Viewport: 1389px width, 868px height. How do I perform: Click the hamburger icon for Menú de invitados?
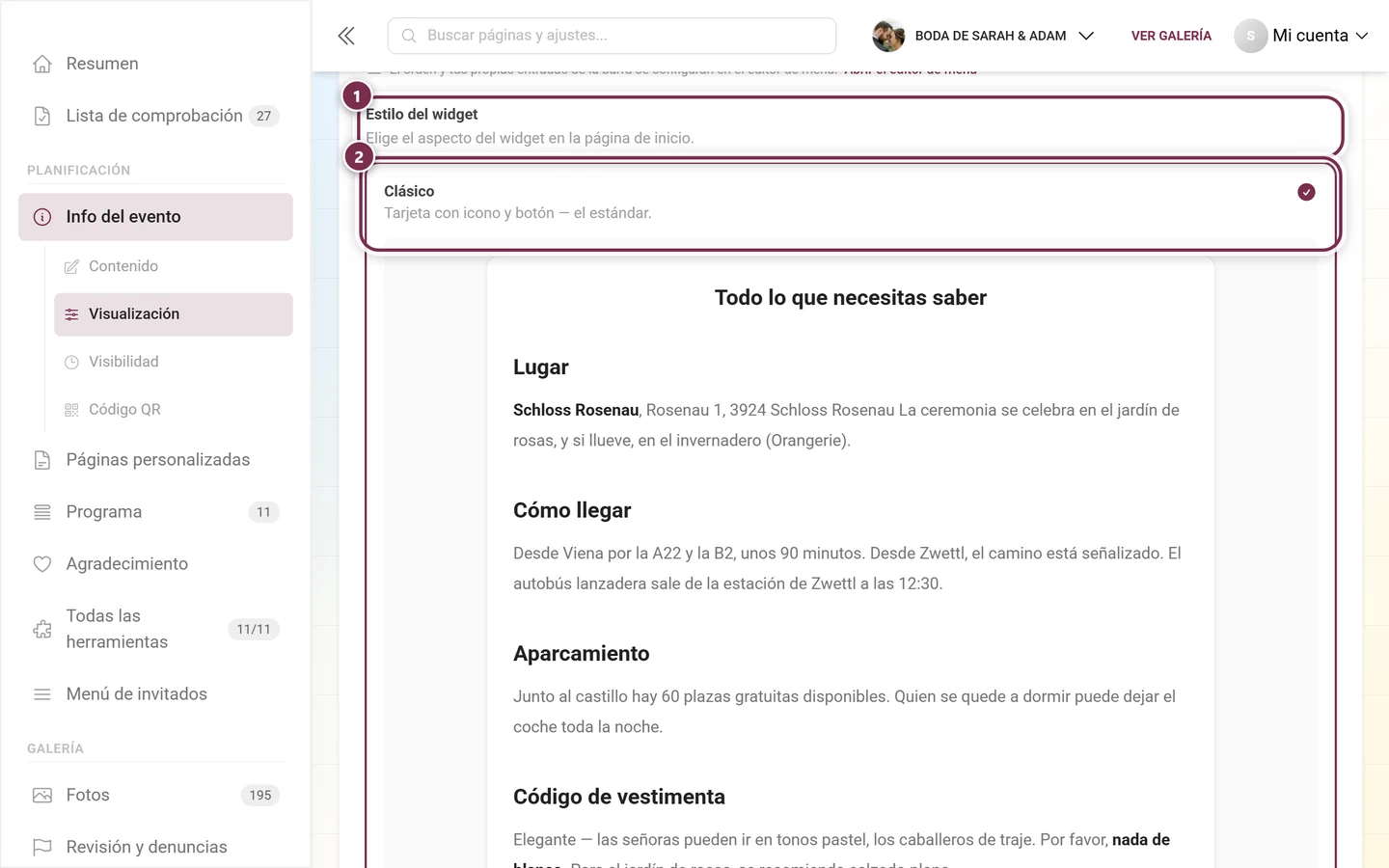click(x=42, y=694)
